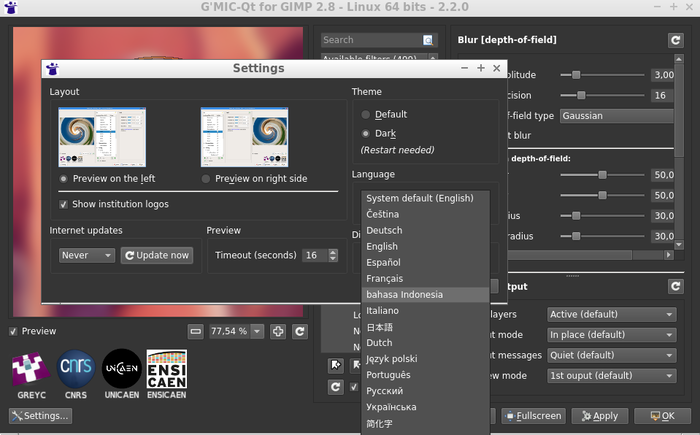This screenshot has width=700, height=435.
Task: Choose Čeština language
Action: [x=425, y=214]
